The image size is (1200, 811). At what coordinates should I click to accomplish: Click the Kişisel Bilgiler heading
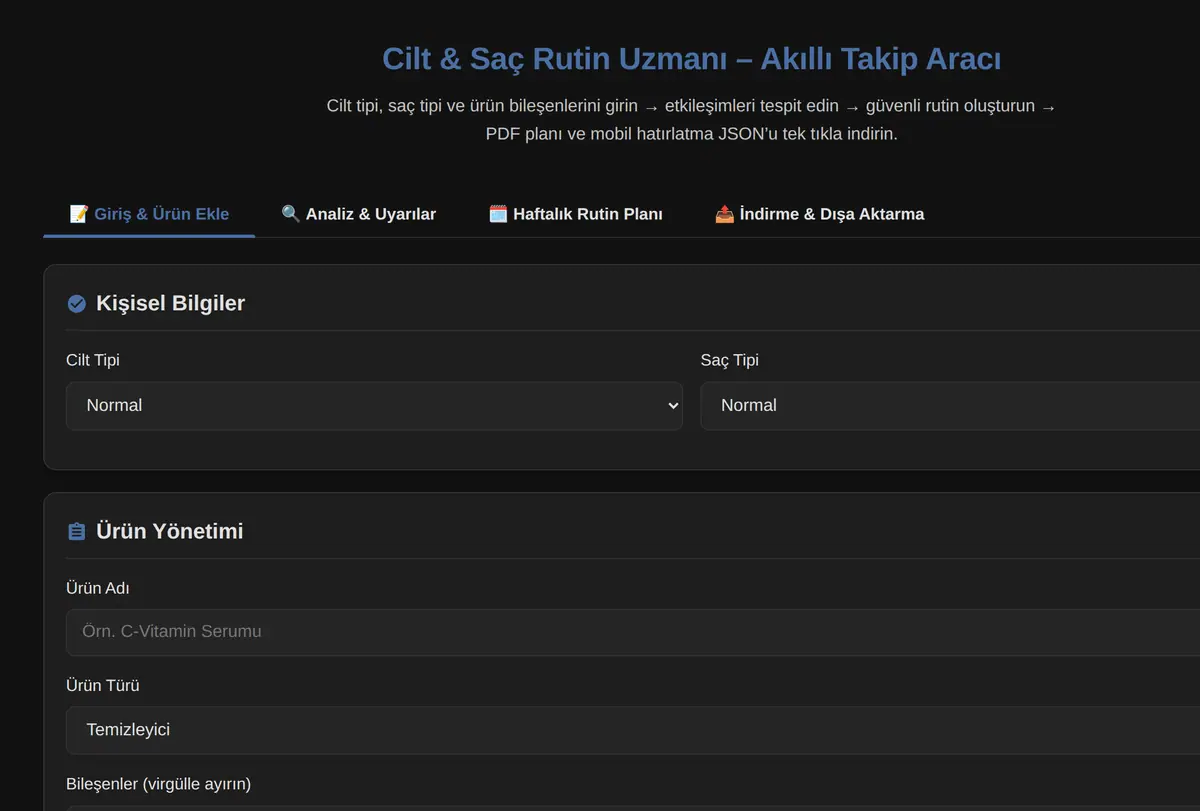170,304
